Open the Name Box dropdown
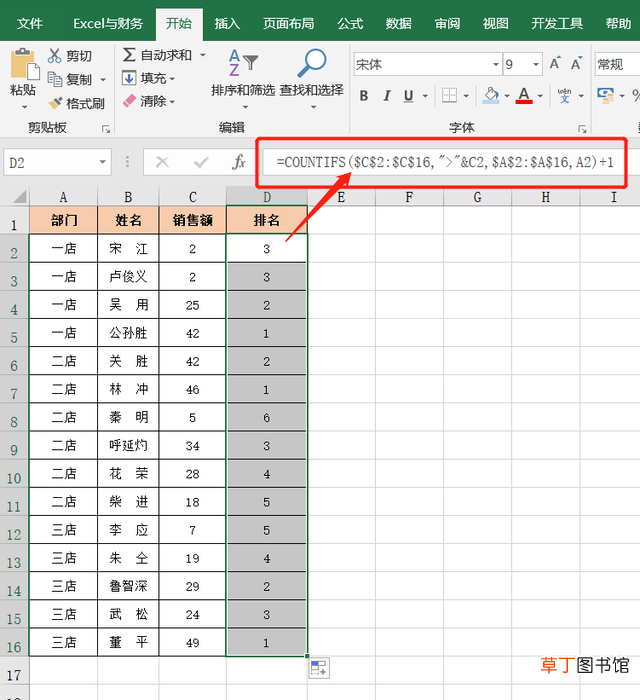Viewport: 640px width, 700px height. (103, 162)
